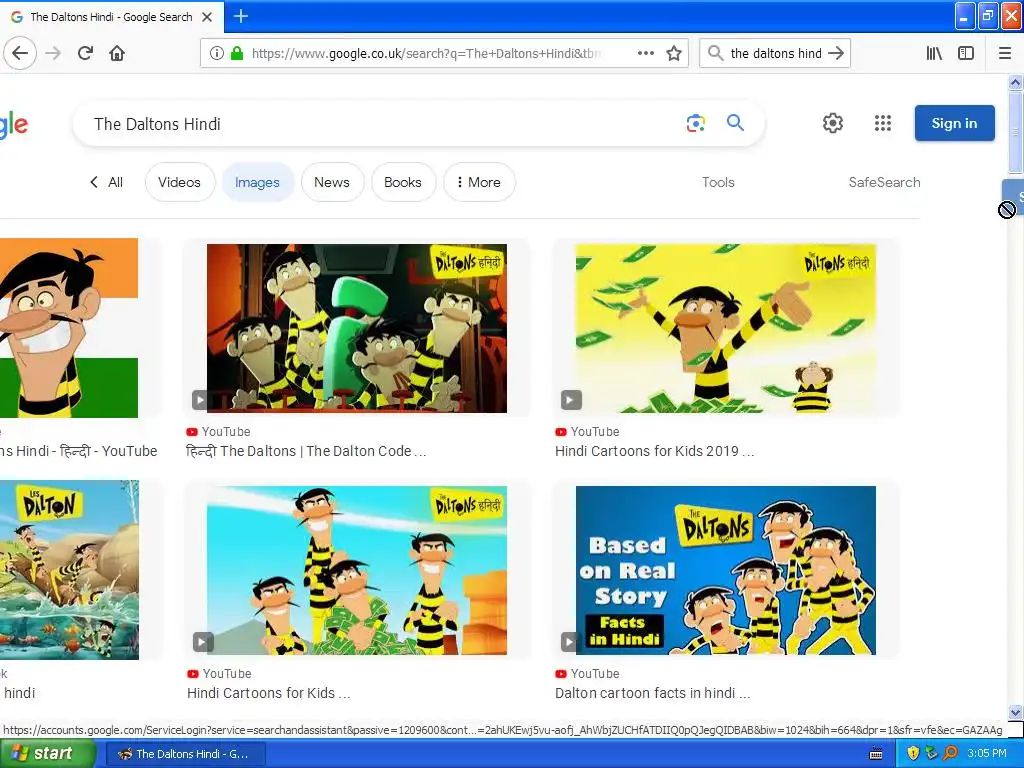Open the Les Dalton river image thumbnail

click(69, 569)
